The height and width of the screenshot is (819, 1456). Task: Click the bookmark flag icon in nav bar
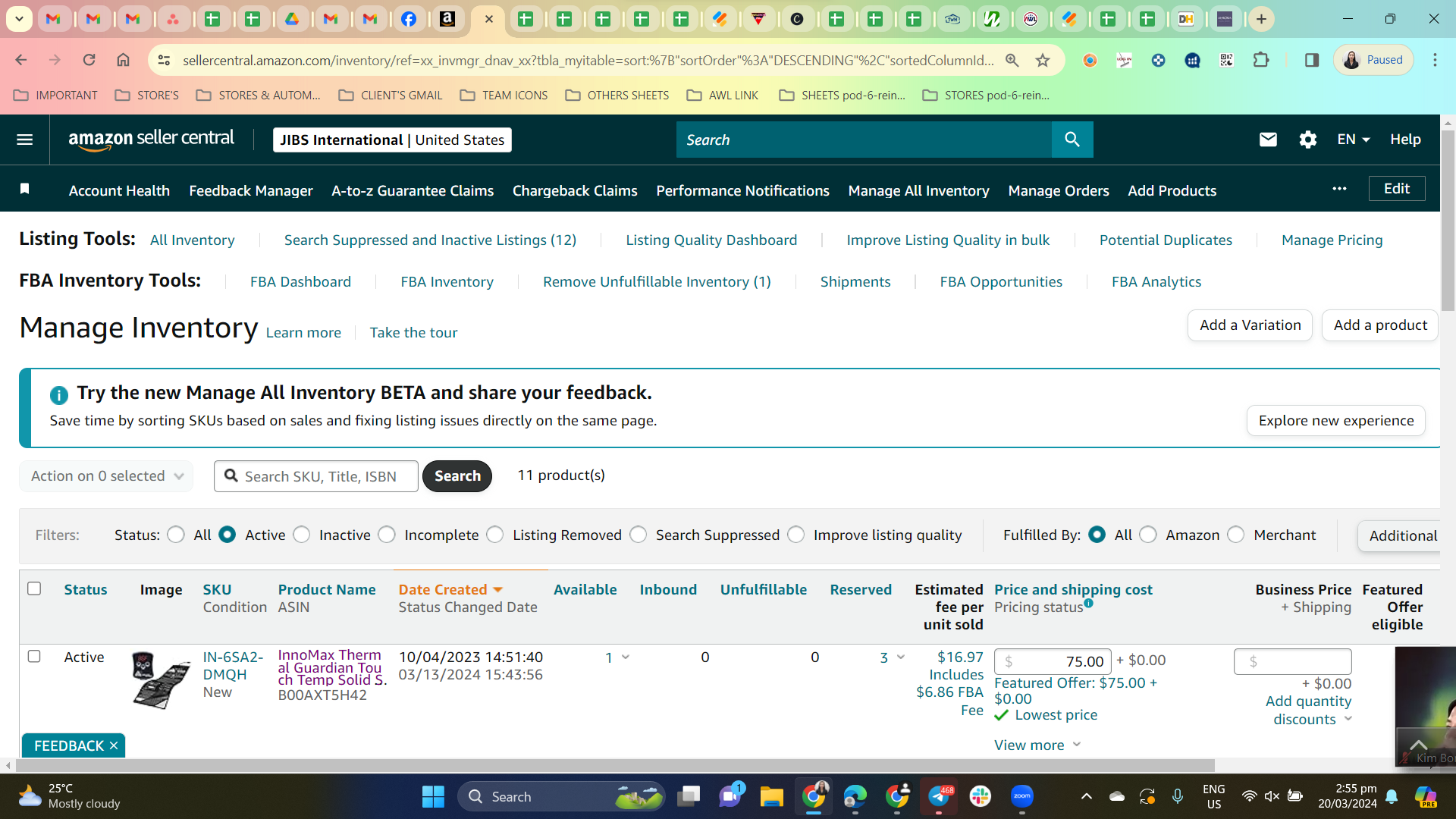click(x=24, y=189)
